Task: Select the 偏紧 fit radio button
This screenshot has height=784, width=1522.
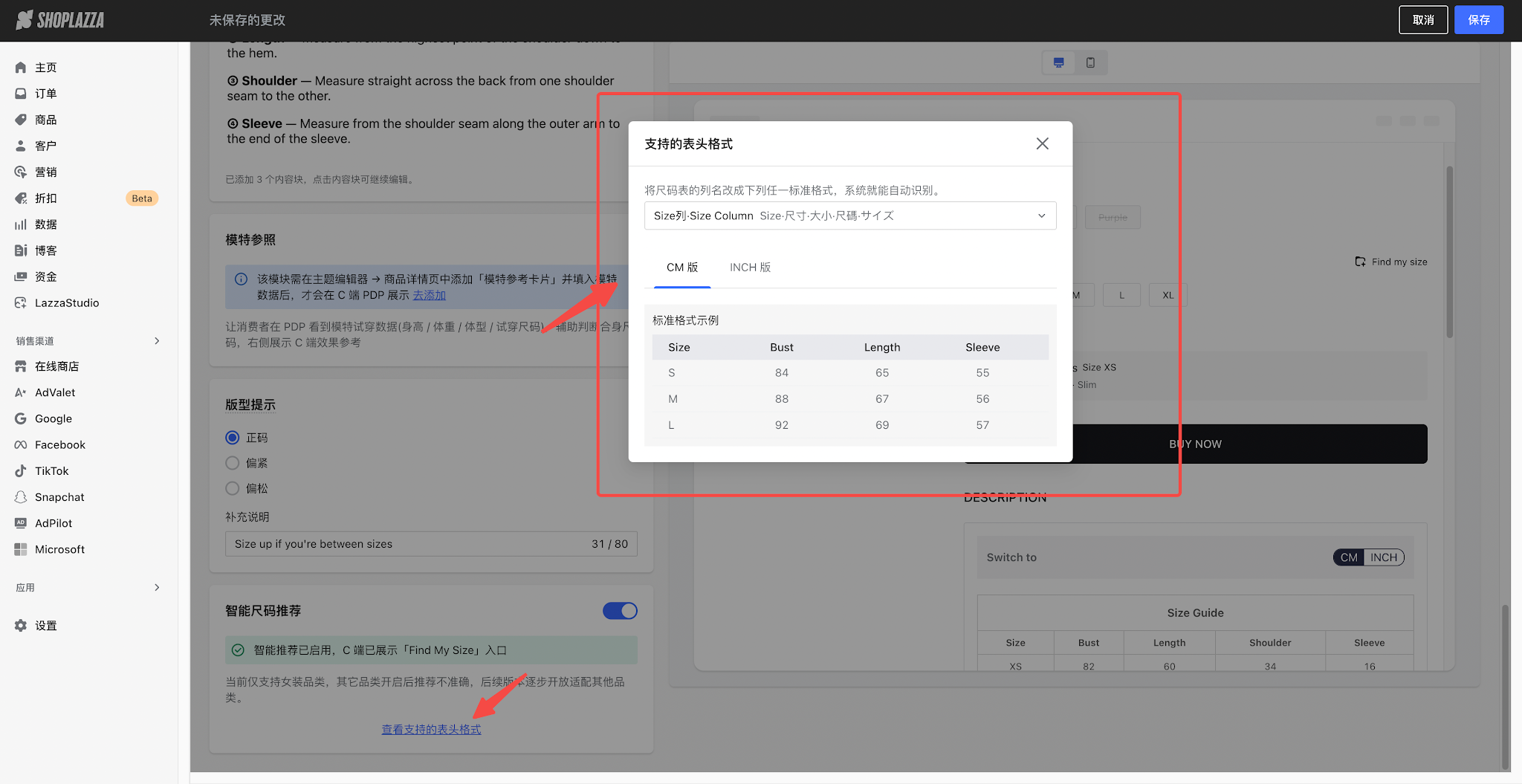Action: [233, 463]
